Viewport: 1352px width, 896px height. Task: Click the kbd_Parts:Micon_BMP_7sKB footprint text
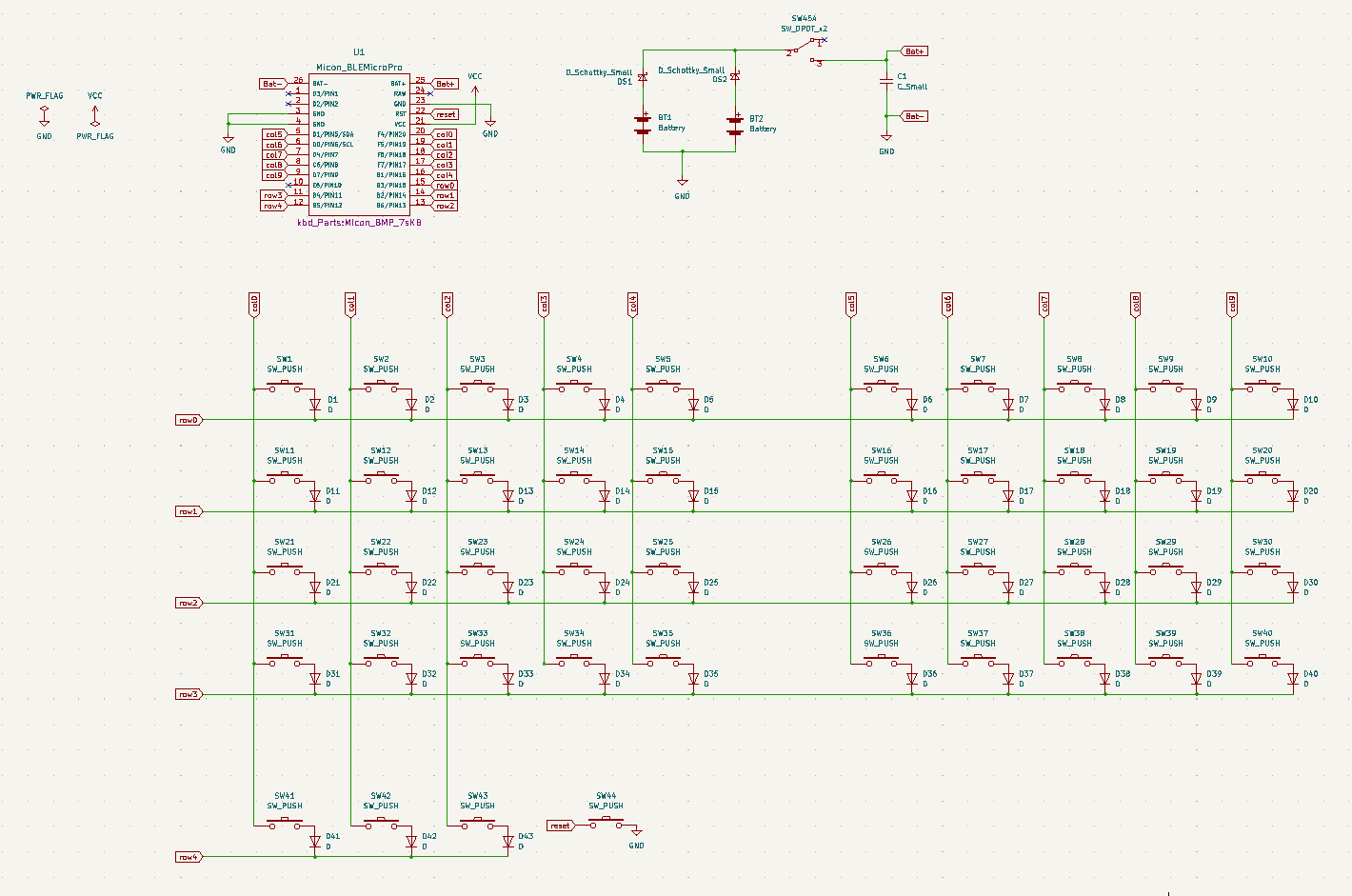[x=359, y=222]
